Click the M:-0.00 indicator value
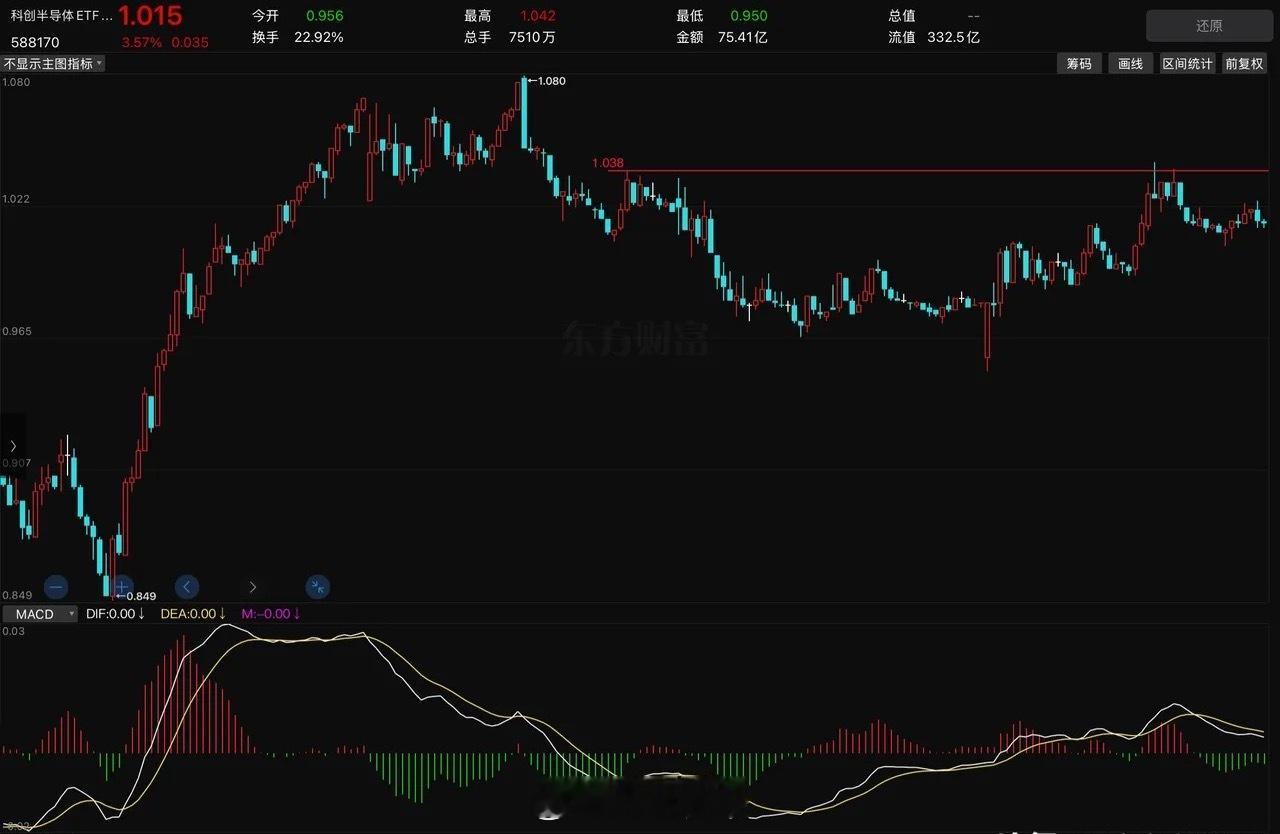This screenshot has height=834, width=1280. (268, 614)
